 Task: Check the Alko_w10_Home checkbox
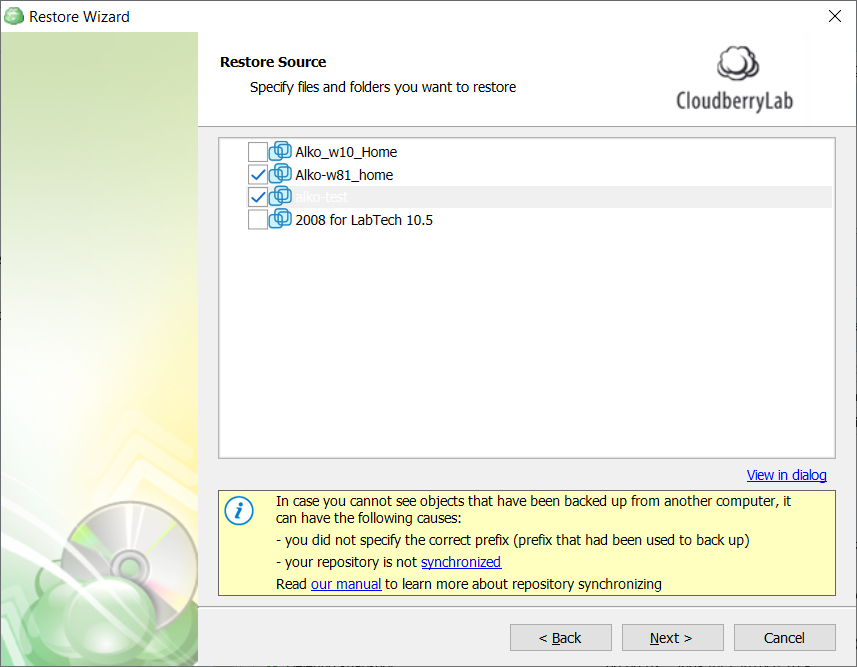click(x=257, y=152)
